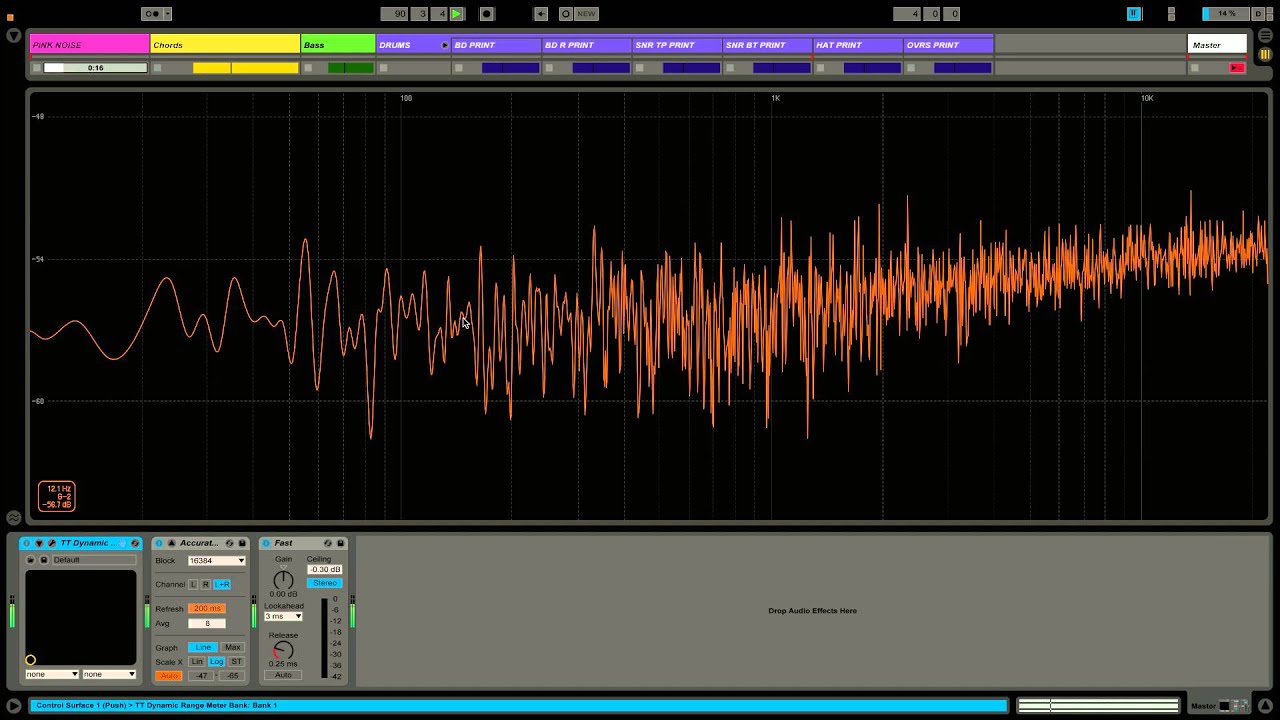Open the hot-swap icon on TT Dynamic device

(x=135, y=543)
